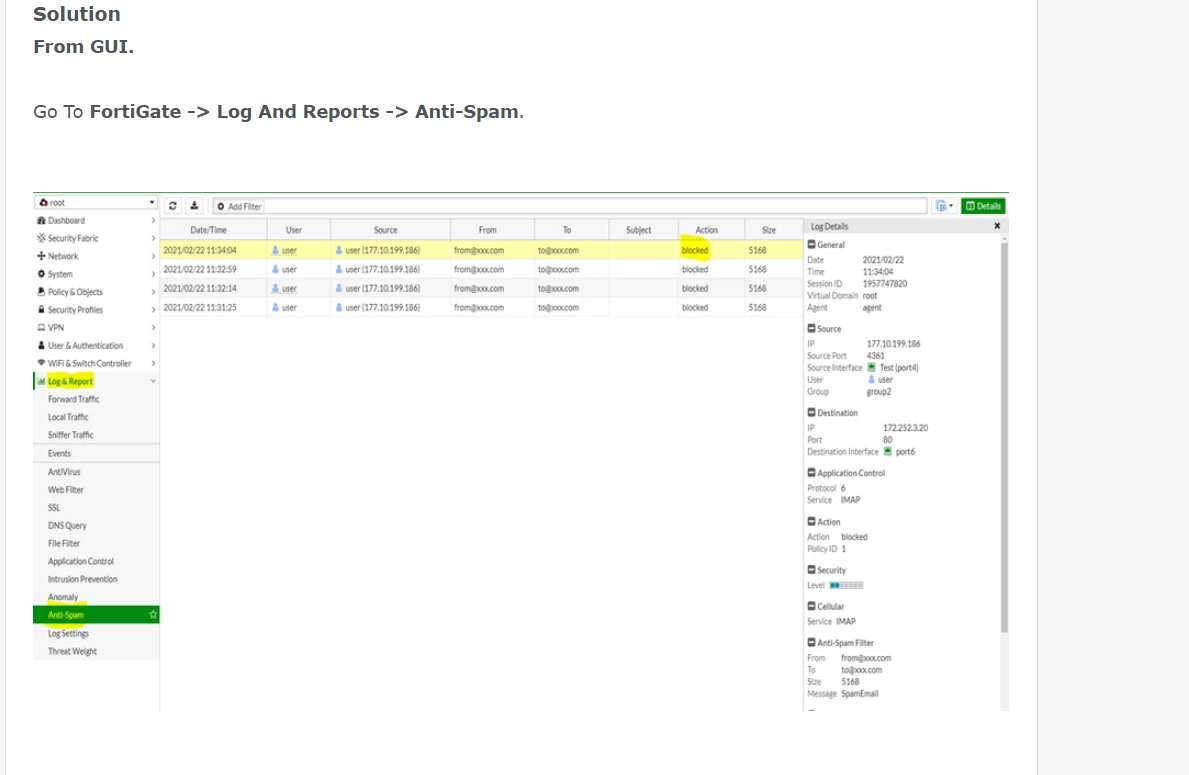
Task: Sort by the Size column header
Action: (773, 230)
